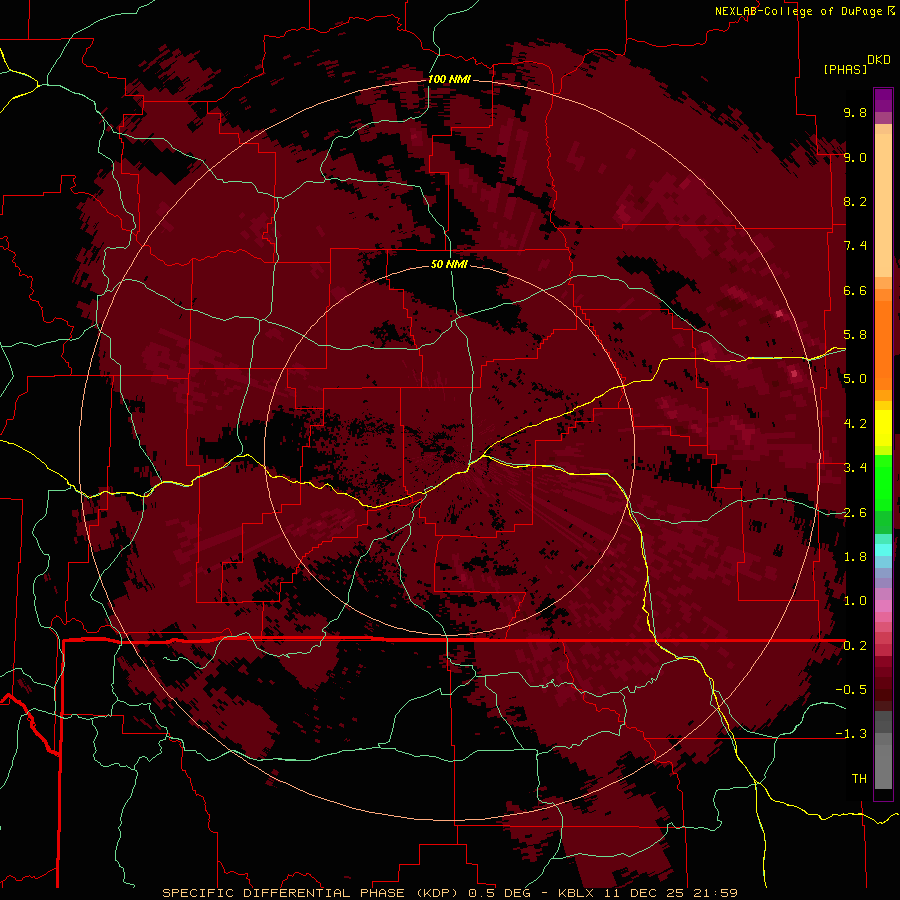Screen dimensions: 900x900
Task: Click the -1.3 value on color scale
Action: coord(851,734)
